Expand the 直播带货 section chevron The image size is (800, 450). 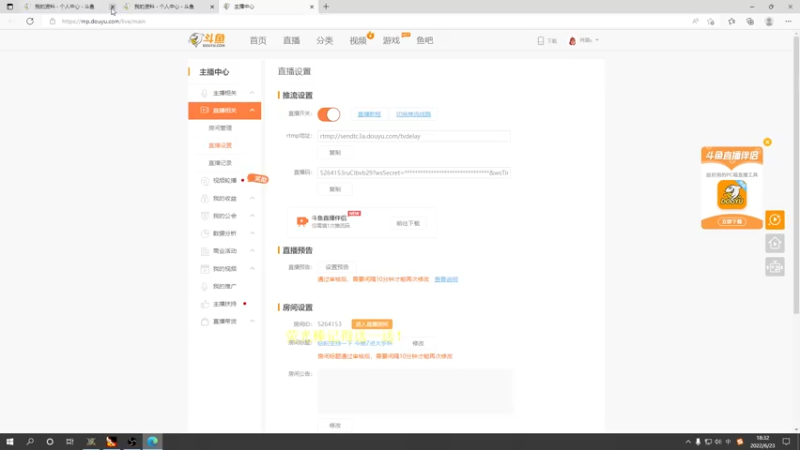(x=252, y=321)
